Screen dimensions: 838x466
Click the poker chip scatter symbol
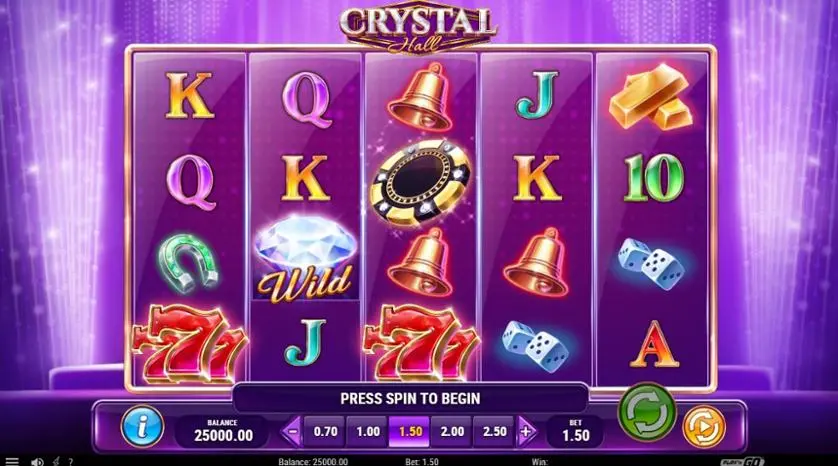[x=421, y=182]
